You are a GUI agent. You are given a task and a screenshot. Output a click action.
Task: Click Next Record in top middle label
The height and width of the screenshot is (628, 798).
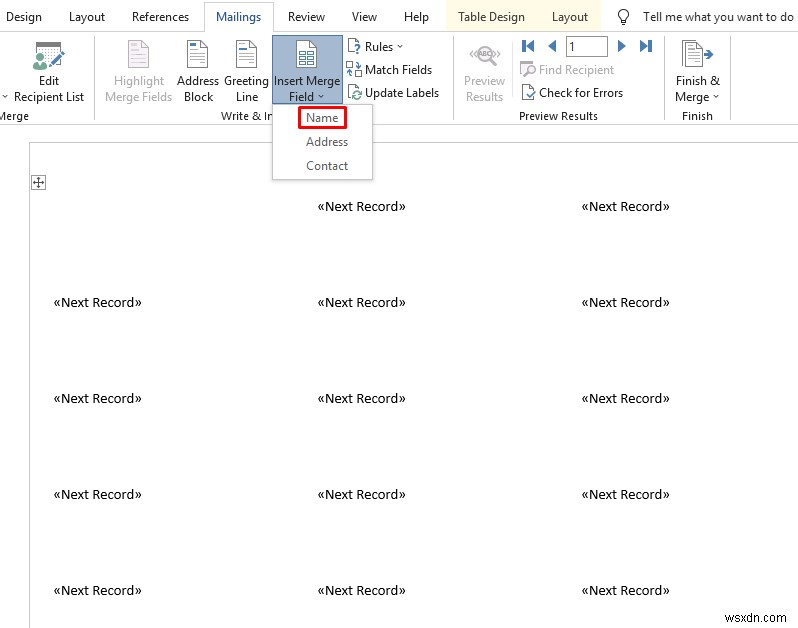coord(361,206)
